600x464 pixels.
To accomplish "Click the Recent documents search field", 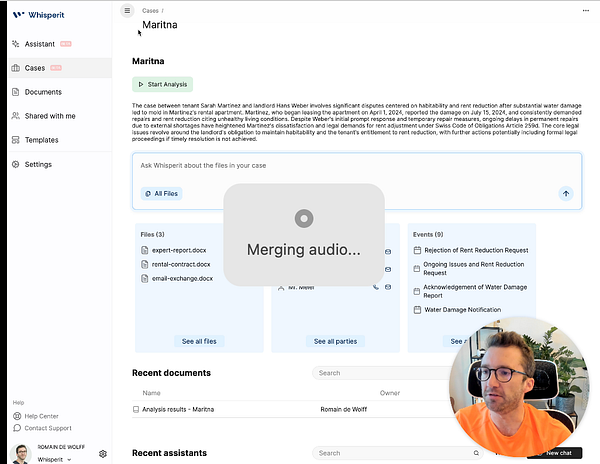I will (x=383, y=373).
